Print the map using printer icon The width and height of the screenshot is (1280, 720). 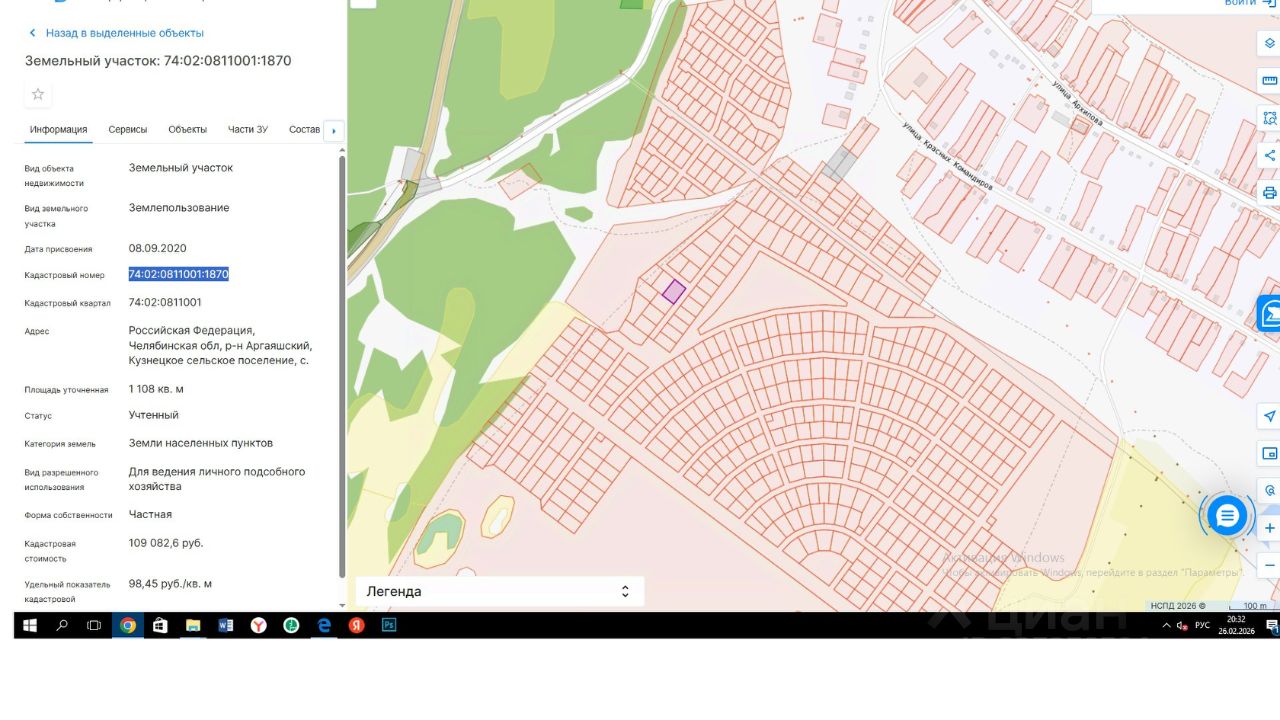[x=1270, y=192]
